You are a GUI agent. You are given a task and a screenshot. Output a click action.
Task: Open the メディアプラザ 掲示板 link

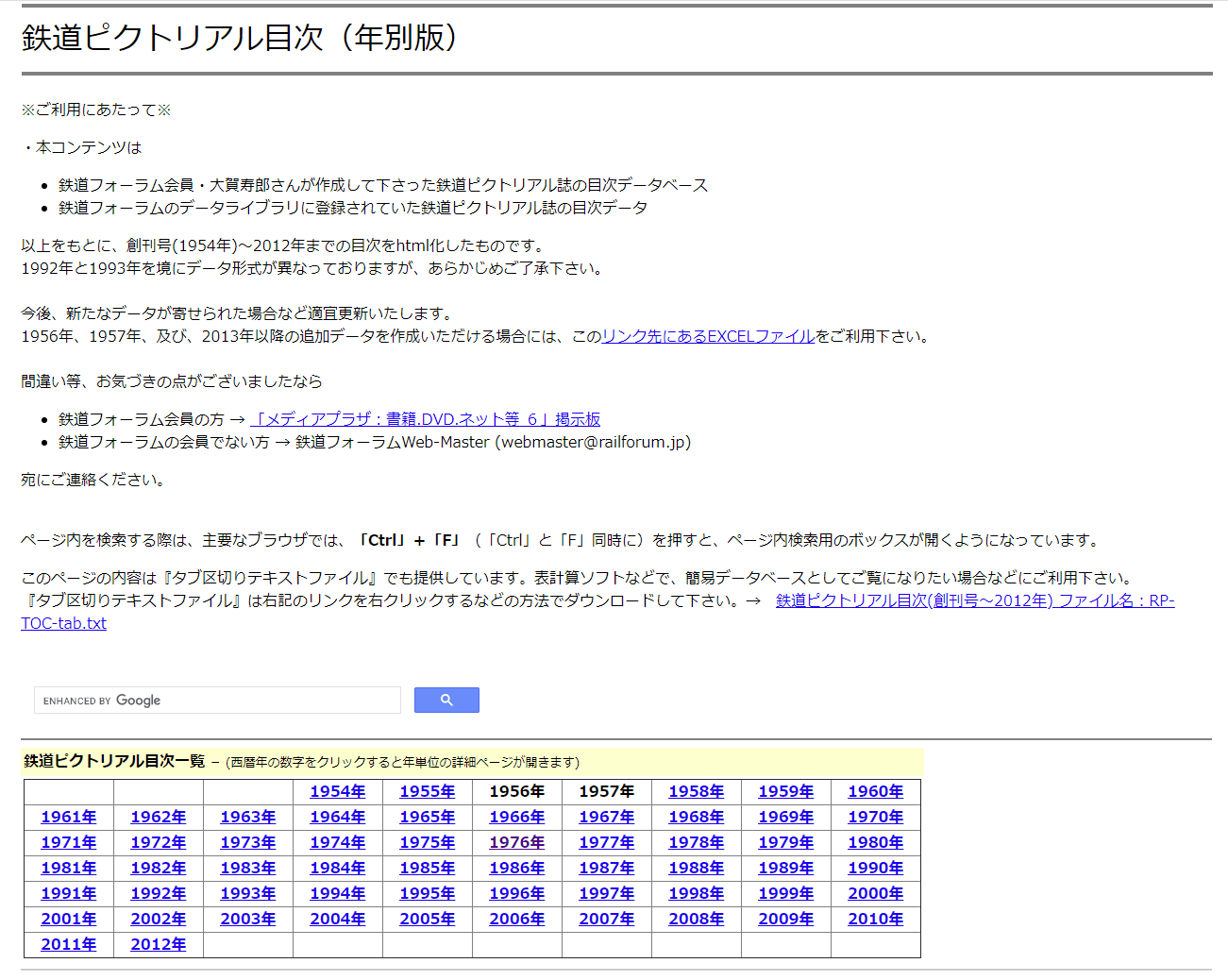point(426,419)
